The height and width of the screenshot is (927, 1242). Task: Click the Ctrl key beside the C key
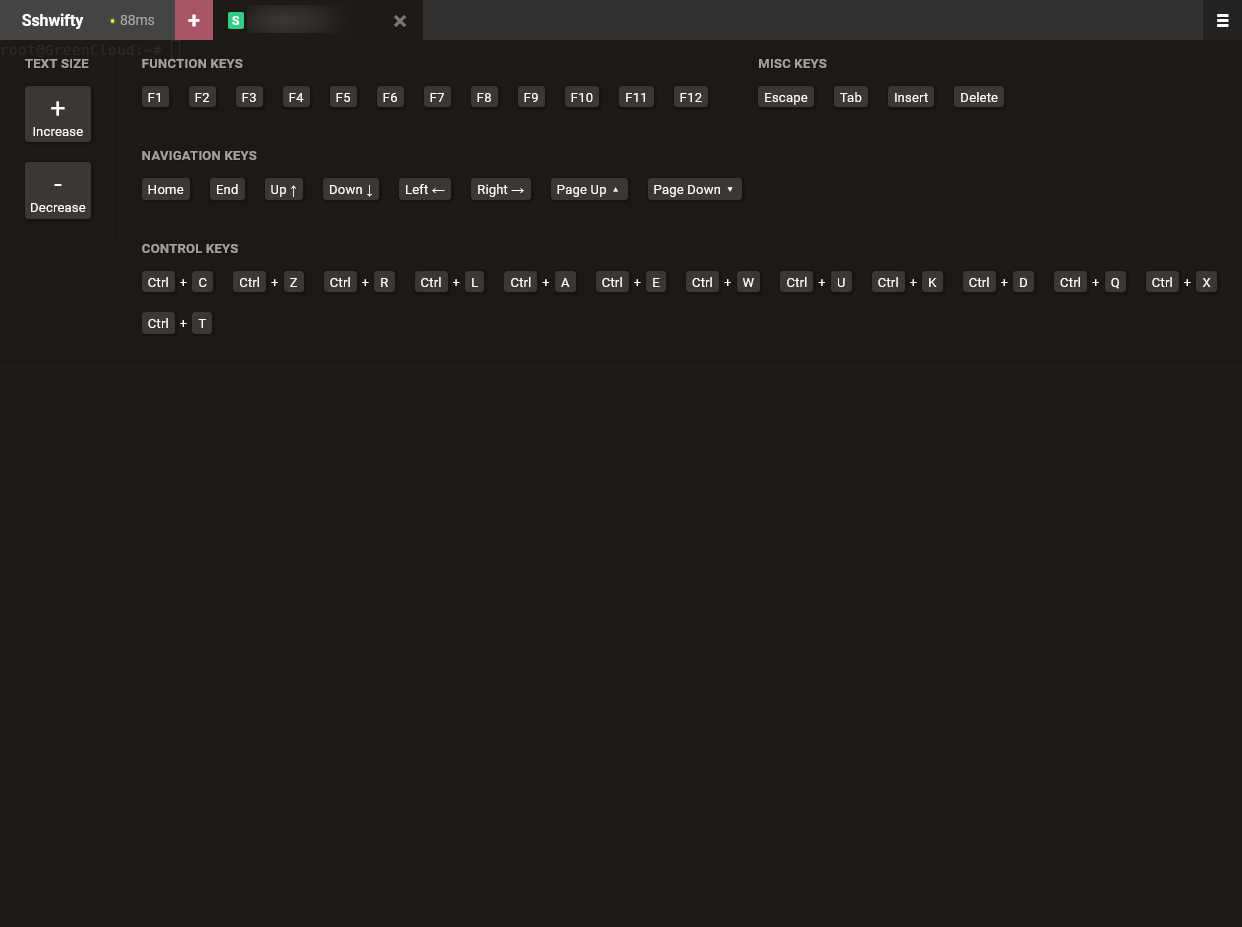pos(158,282)
